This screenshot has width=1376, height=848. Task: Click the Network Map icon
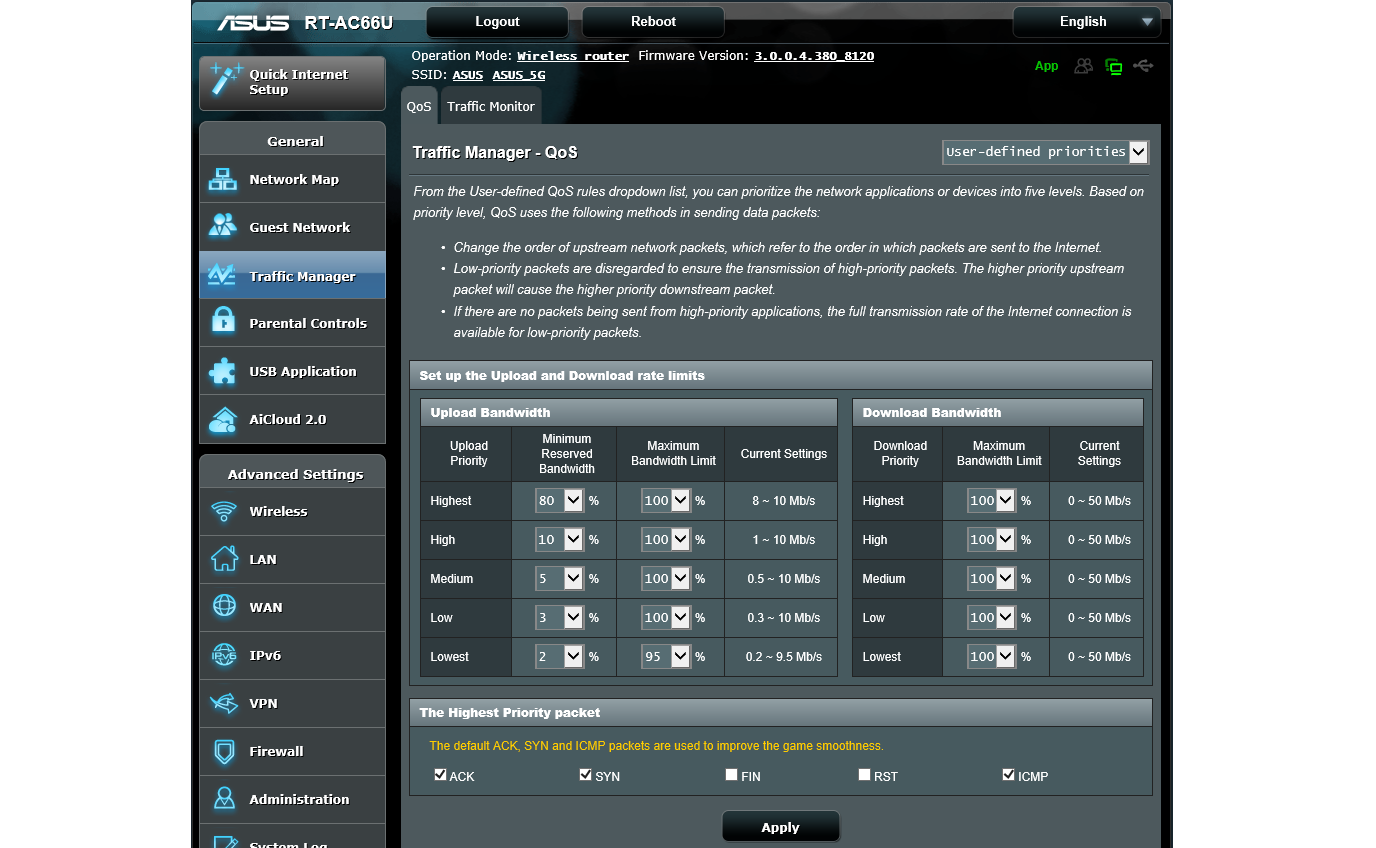click(223, 180)
